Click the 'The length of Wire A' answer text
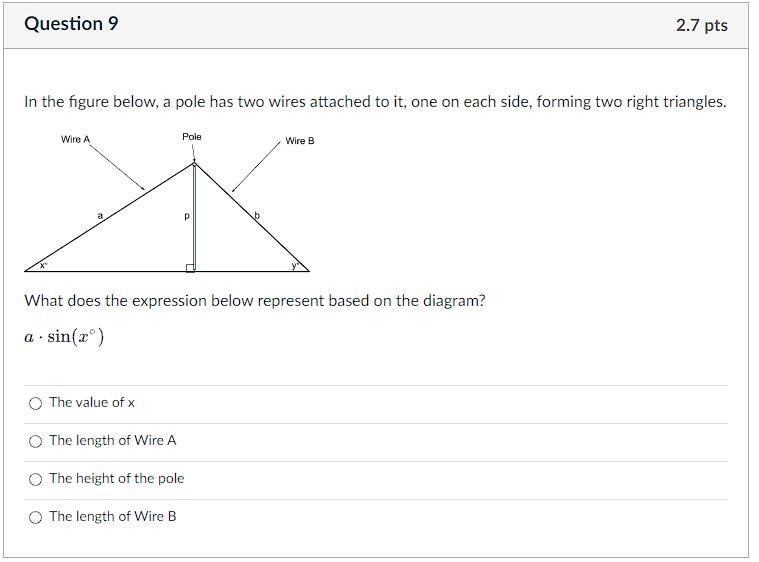This screenshot has height=562, width=759. point(113,440)
